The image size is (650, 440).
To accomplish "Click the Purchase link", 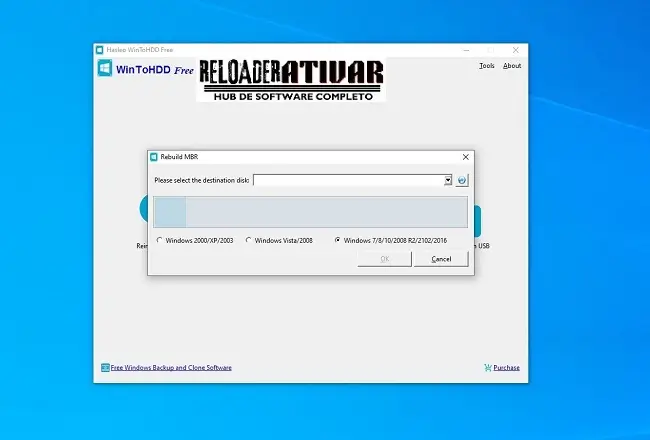I will 507,367.
